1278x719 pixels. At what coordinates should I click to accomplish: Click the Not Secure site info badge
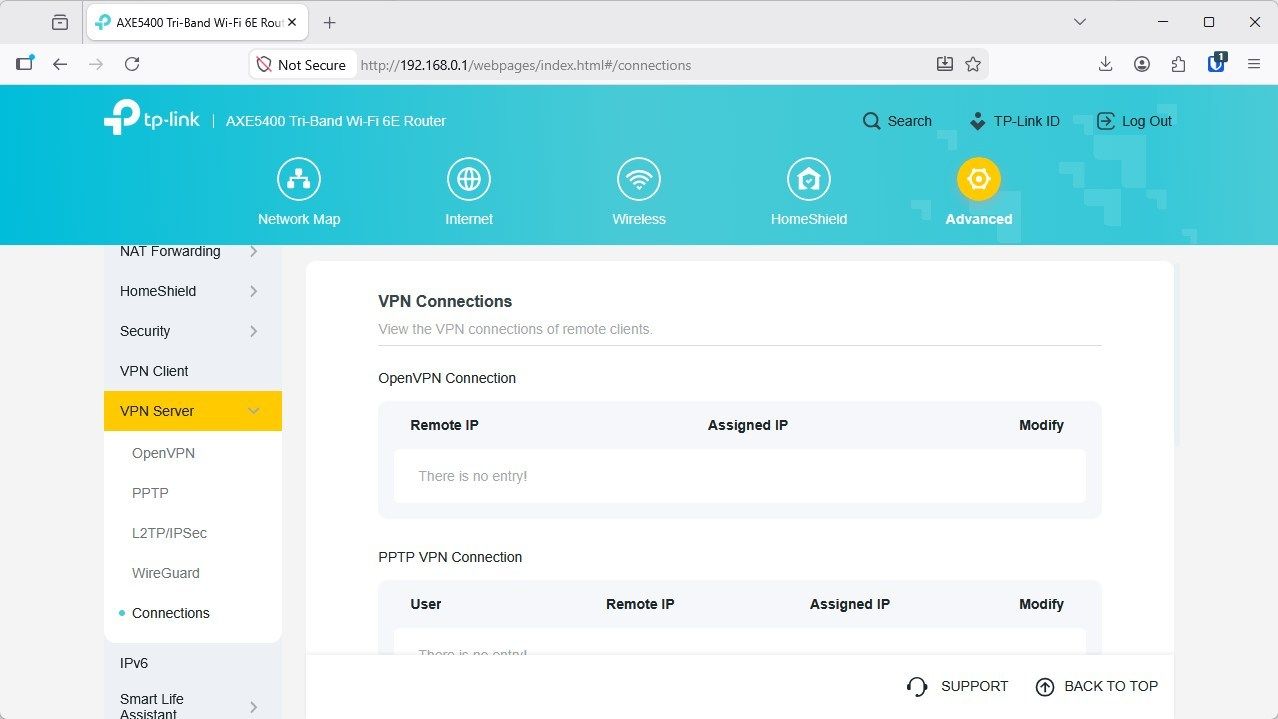point(301,64)
